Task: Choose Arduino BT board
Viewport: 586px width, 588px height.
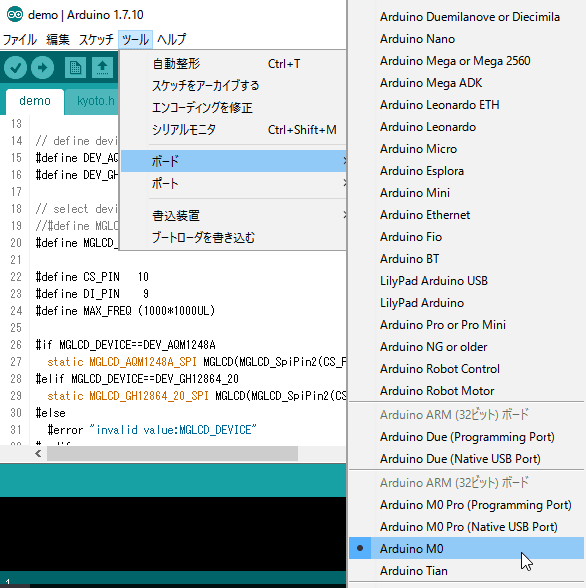Action: 466,259
